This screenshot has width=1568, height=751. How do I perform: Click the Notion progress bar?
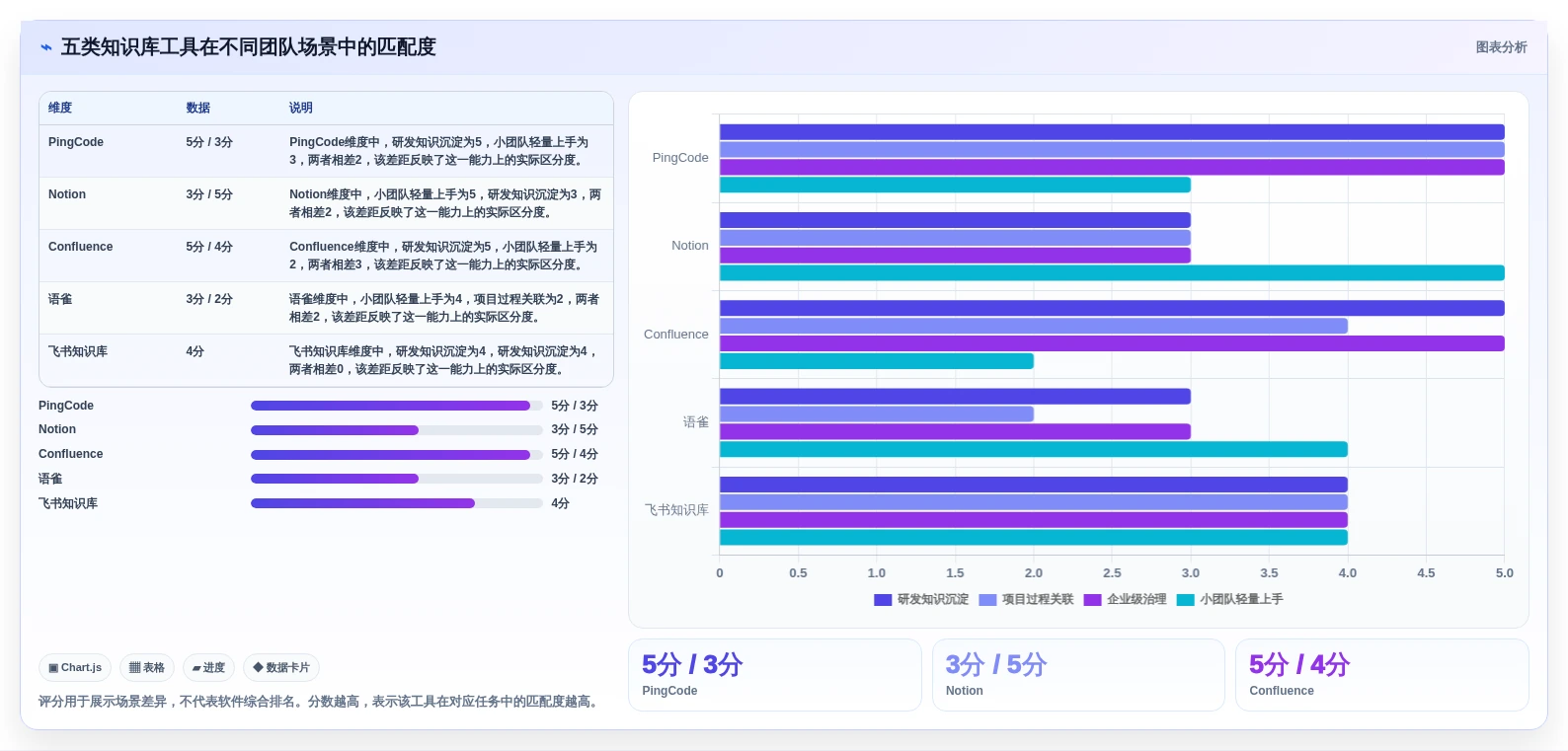(x=397, y=430)
